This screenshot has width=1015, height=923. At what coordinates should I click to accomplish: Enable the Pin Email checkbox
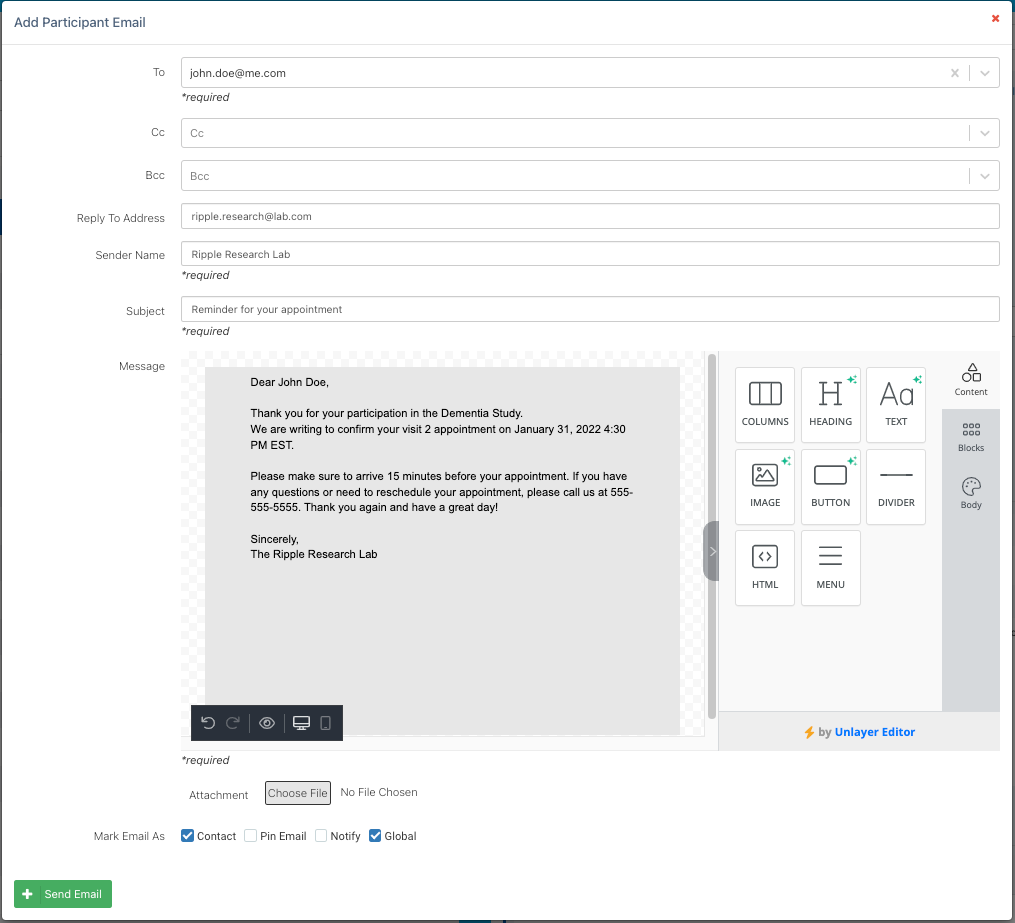click(x=251, y=836)
